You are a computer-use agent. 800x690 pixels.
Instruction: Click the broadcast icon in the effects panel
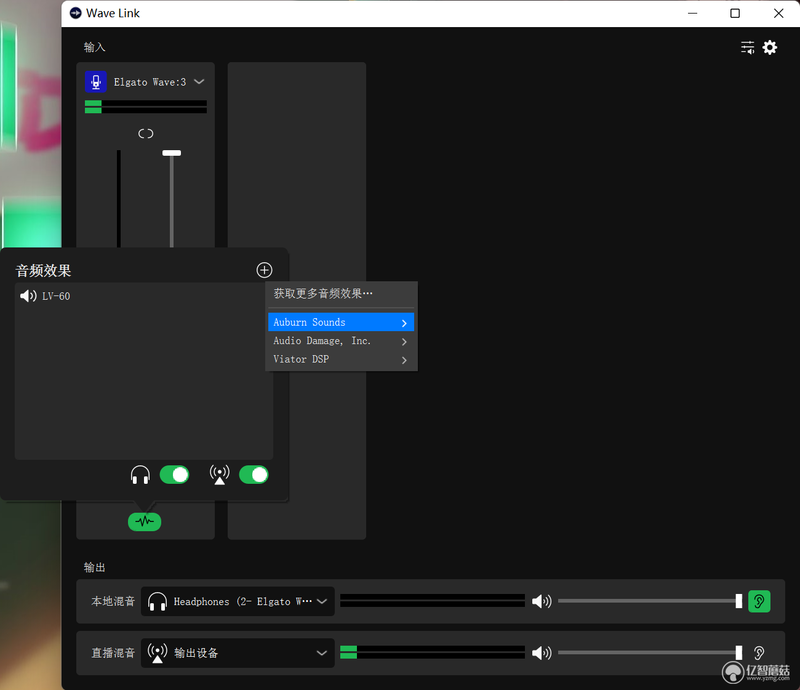point(219,475)
